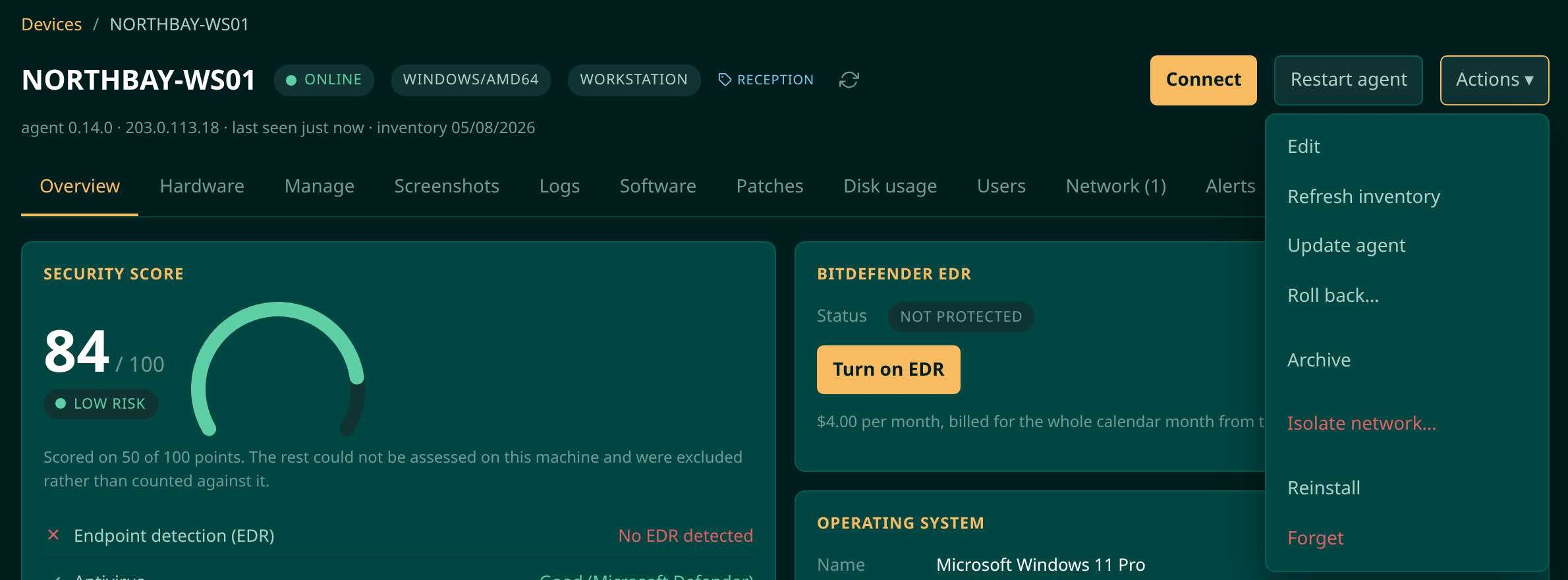Select Edit from Actions menu

[1407, 146]
